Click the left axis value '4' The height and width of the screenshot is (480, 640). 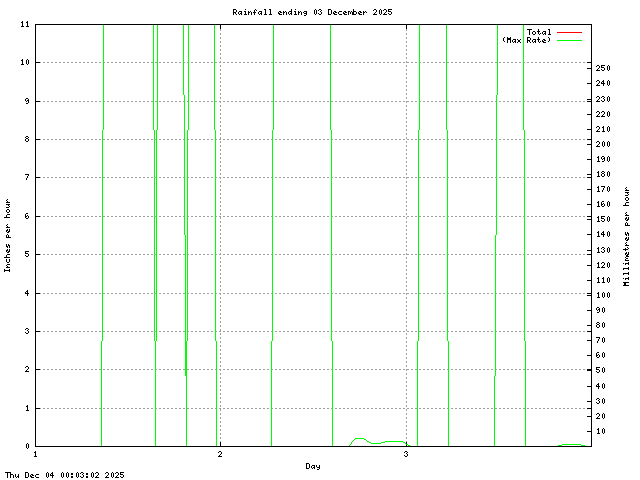click(x=27, y=293)
